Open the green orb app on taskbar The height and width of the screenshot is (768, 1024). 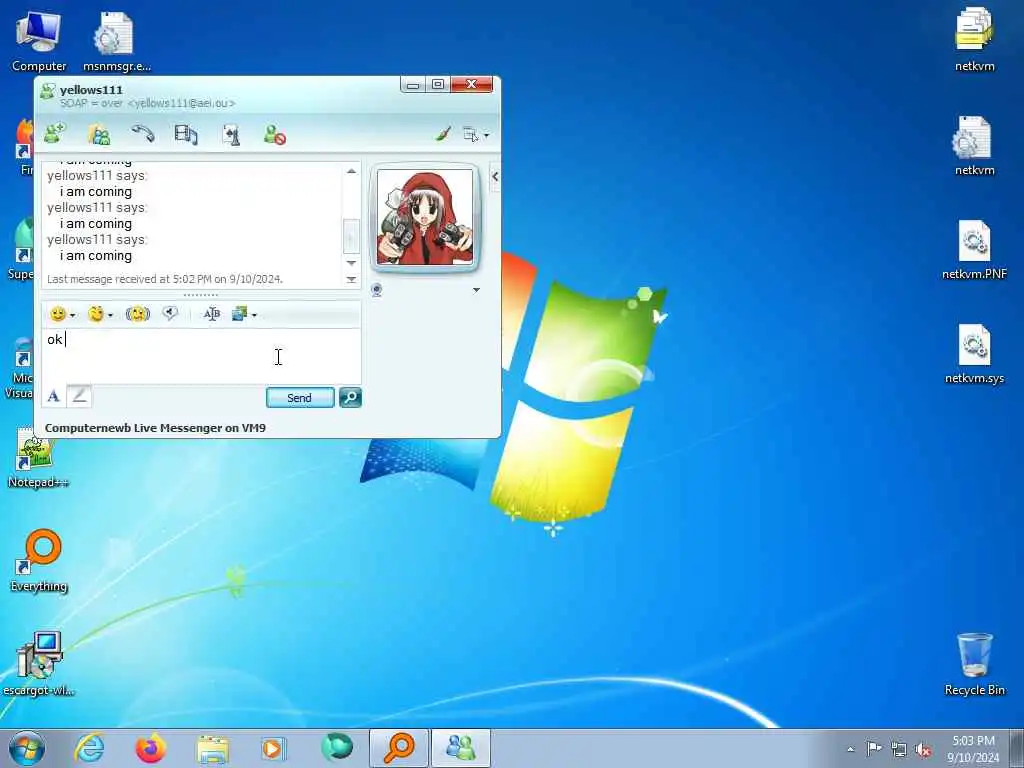[337, 748]
